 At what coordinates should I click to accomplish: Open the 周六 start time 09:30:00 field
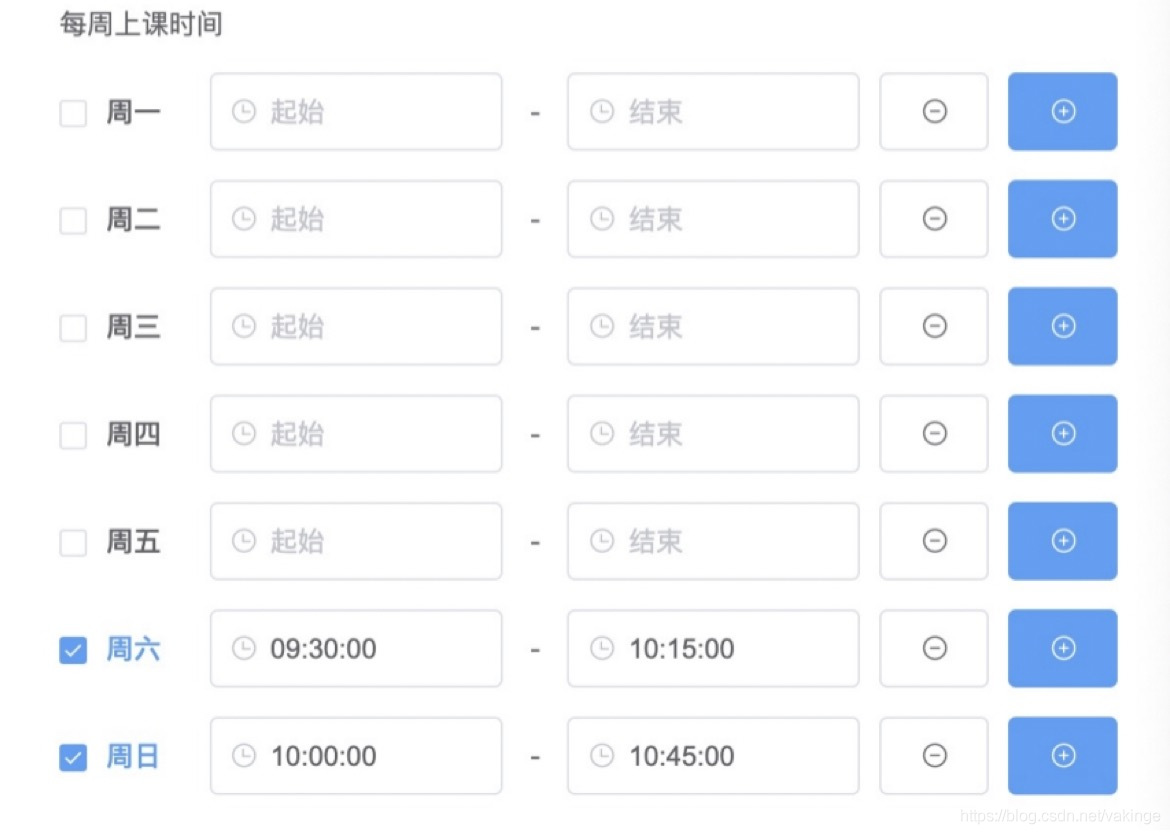click(x=356, y=648)
